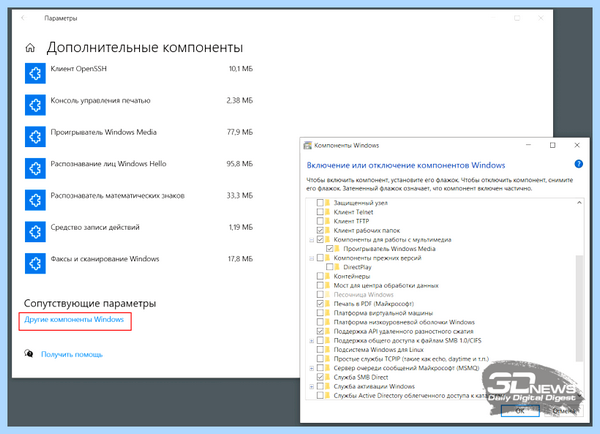Enable the Защищенный узел checkbox

320,203
